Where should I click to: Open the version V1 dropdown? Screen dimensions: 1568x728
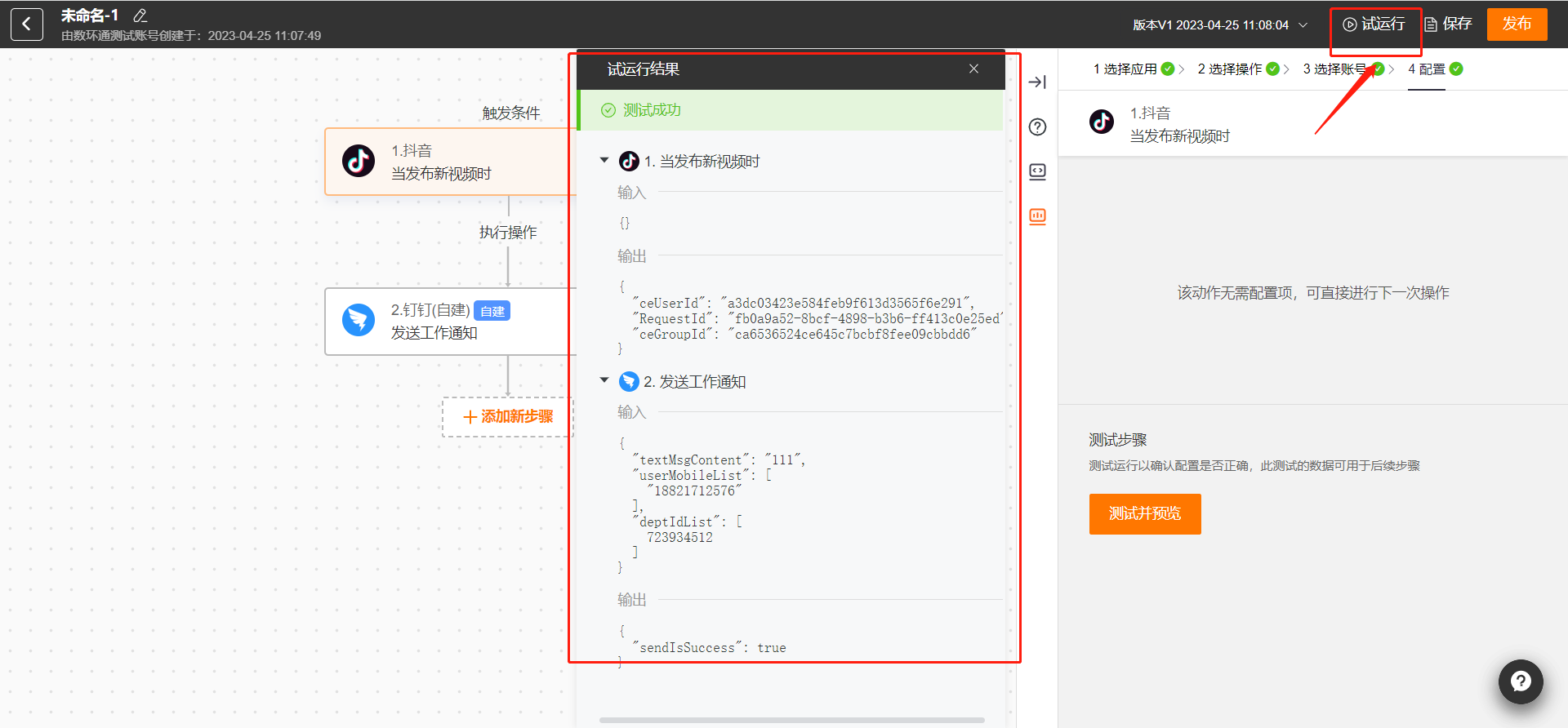(1220, 25)
